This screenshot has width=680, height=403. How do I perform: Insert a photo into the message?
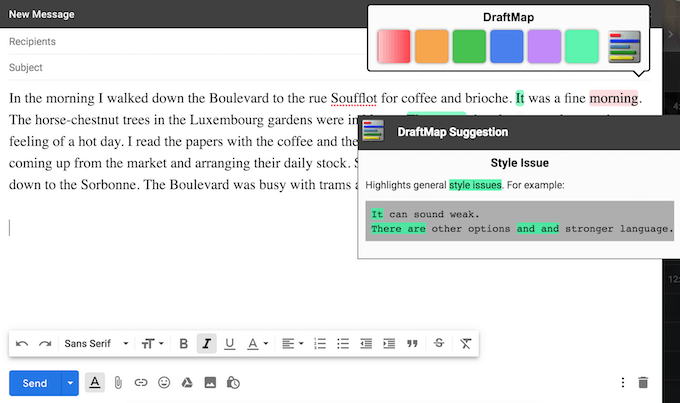[210, 383]
